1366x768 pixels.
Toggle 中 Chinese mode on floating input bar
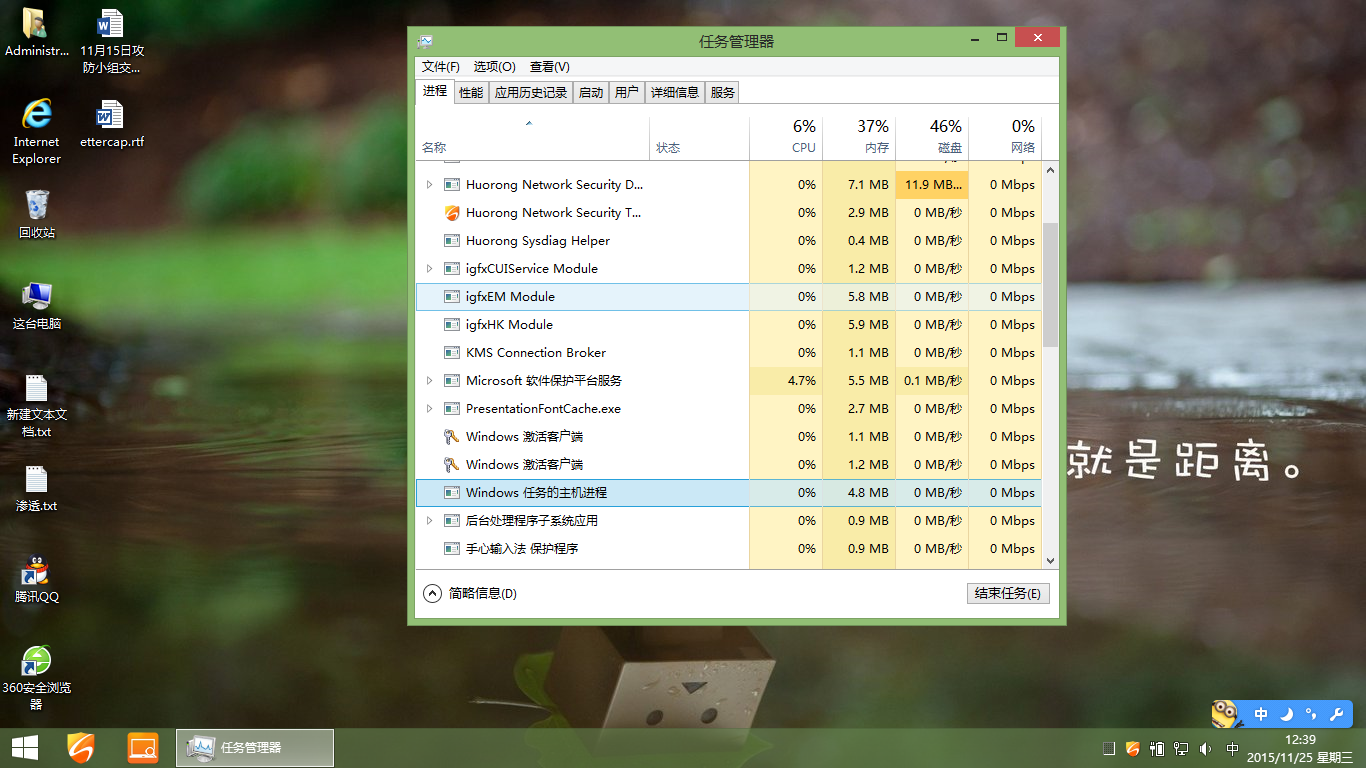click(x=1261, y=714)
